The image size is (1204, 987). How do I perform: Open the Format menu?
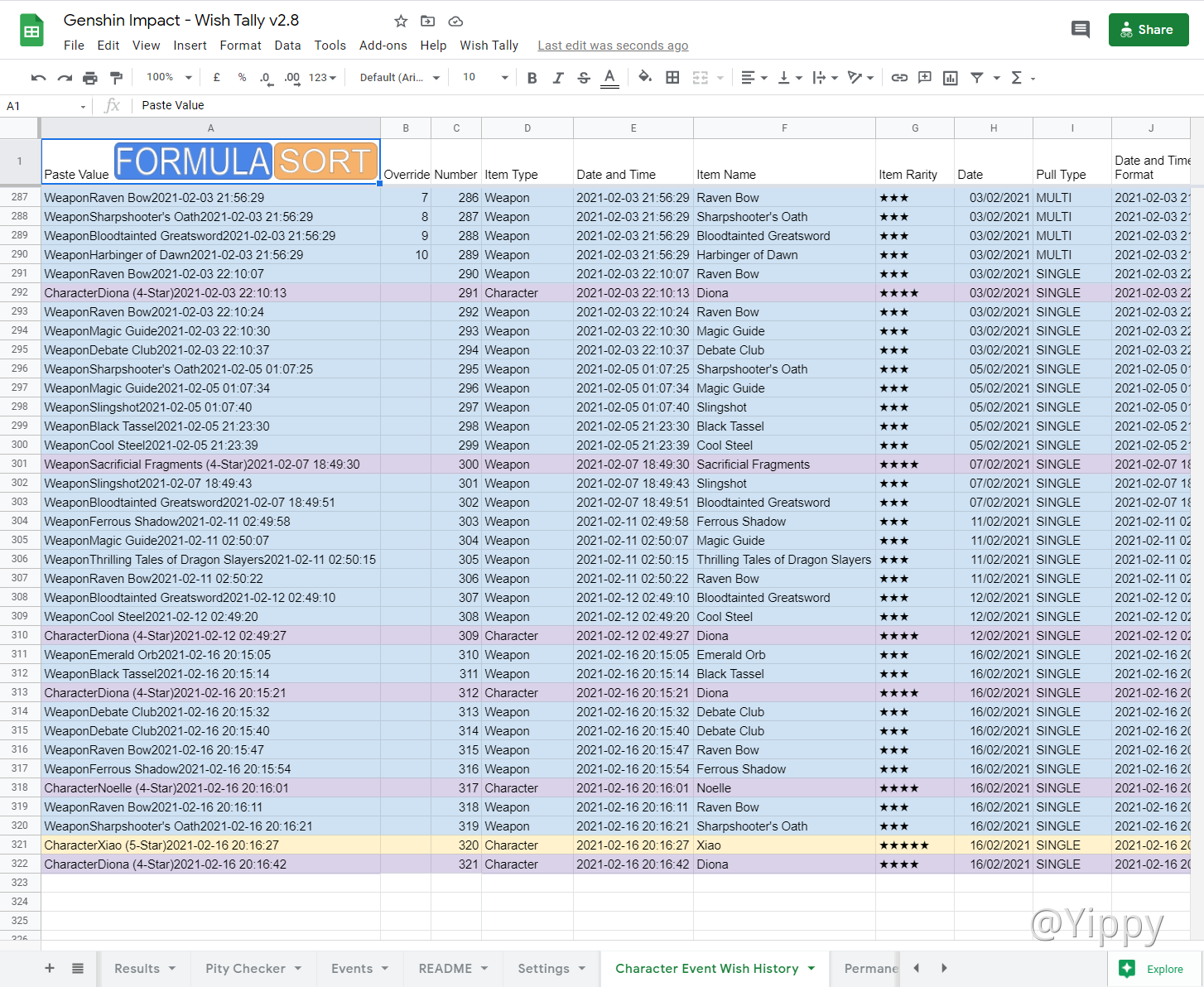pos(241,46)
